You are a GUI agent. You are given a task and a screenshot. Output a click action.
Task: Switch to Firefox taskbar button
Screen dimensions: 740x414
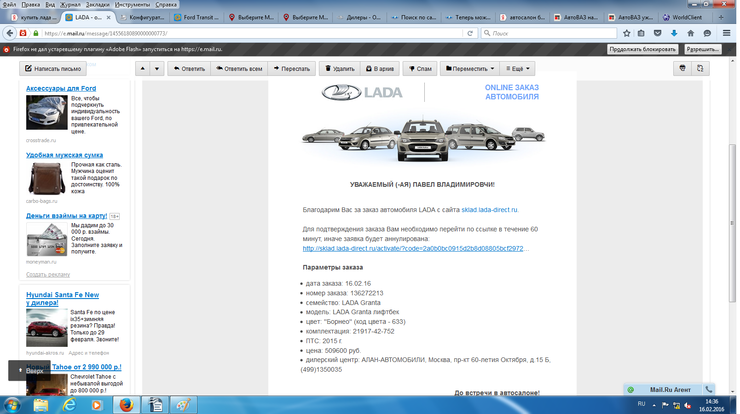126,405
